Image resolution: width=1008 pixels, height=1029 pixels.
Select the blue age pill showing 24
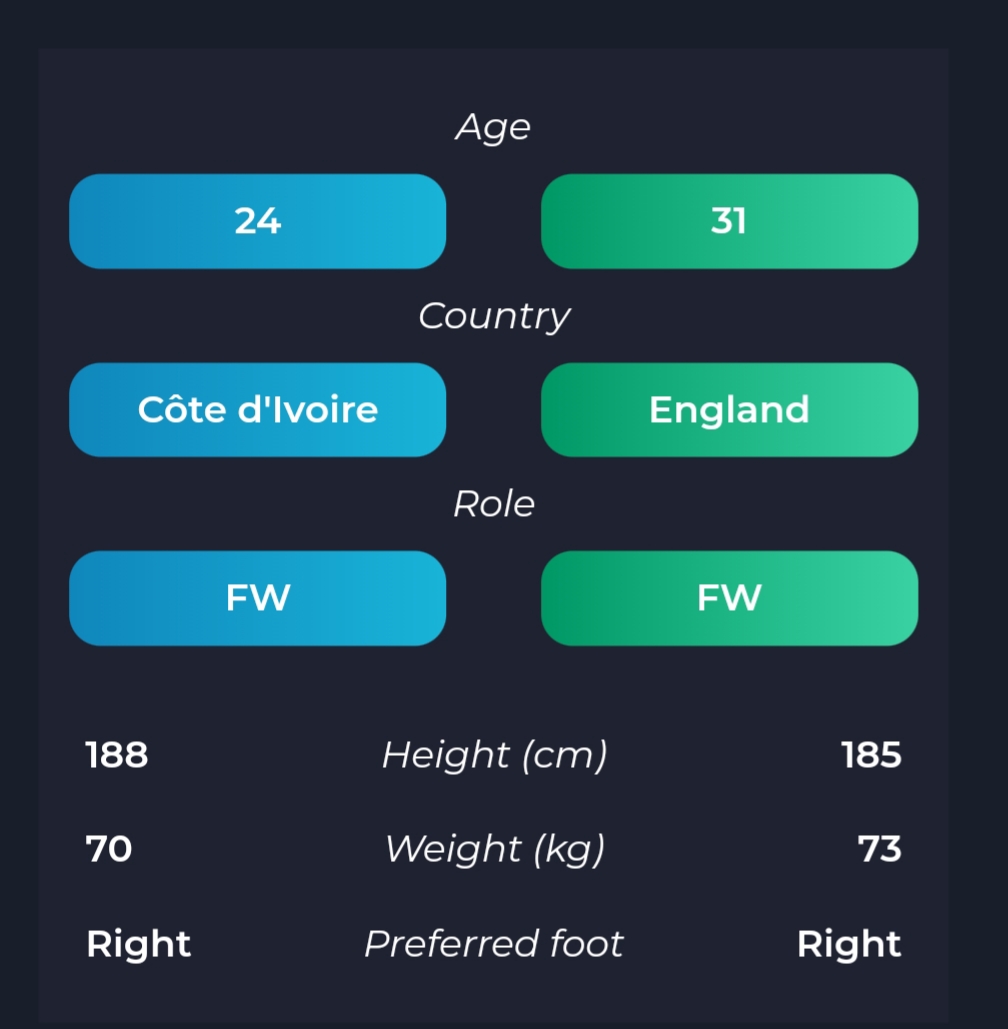(x=257, y=221)
